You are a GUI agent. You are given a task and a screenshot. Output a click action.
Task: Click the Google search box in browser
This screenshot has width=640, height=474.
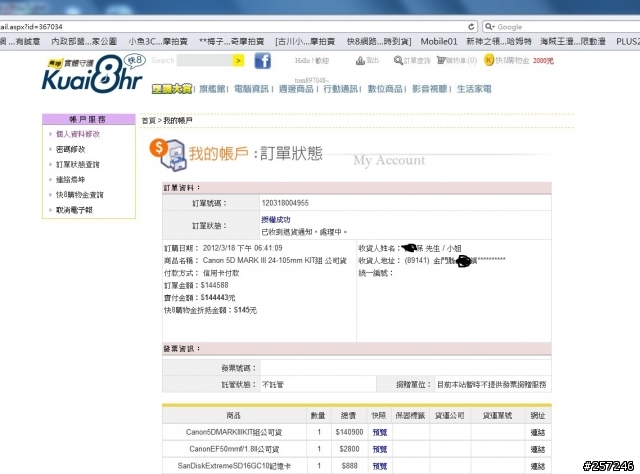coord(563,27)
